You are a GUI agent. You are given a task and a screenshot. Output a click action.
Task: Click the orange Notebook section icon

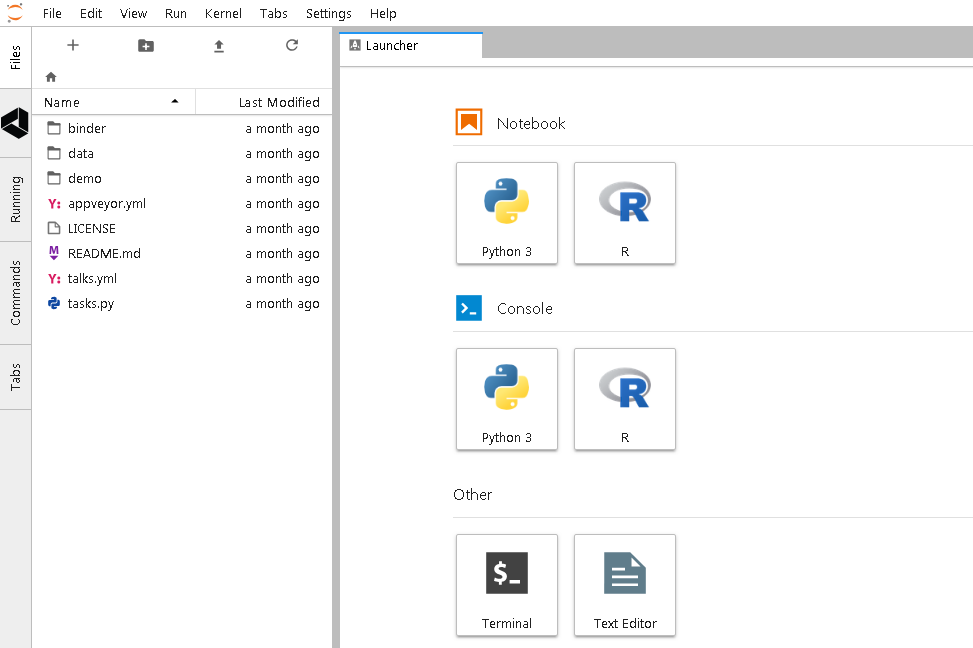(x=469, y=122)
